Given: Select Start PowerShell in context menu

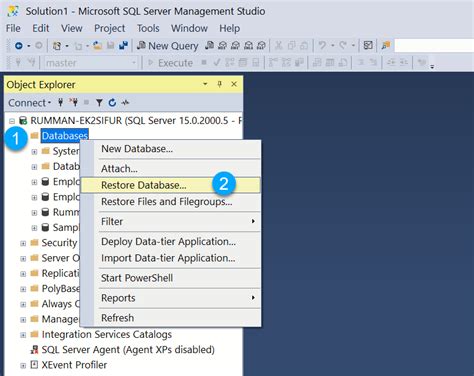Looking at the screenshot, I should coord(170,278).
